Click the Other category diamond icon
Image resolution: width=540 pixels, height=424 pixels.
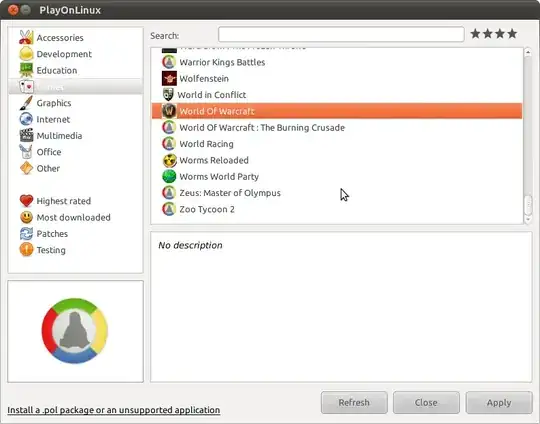[26, 168]
